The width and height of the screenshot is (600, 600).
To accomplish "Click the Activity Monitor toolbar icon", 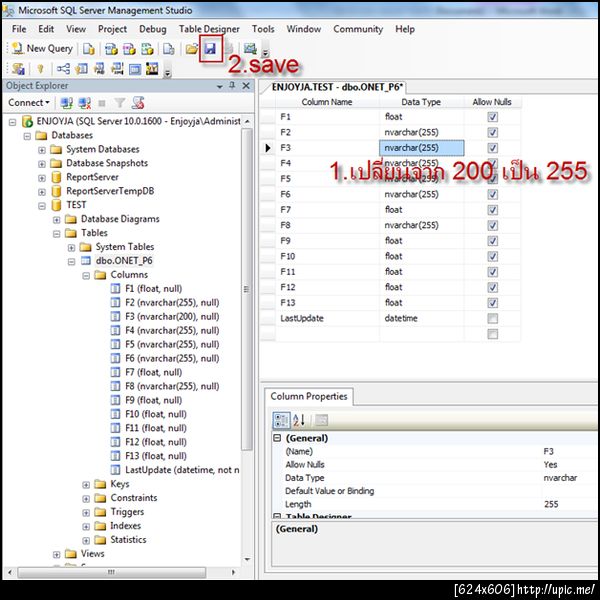I will coord(250,49).
